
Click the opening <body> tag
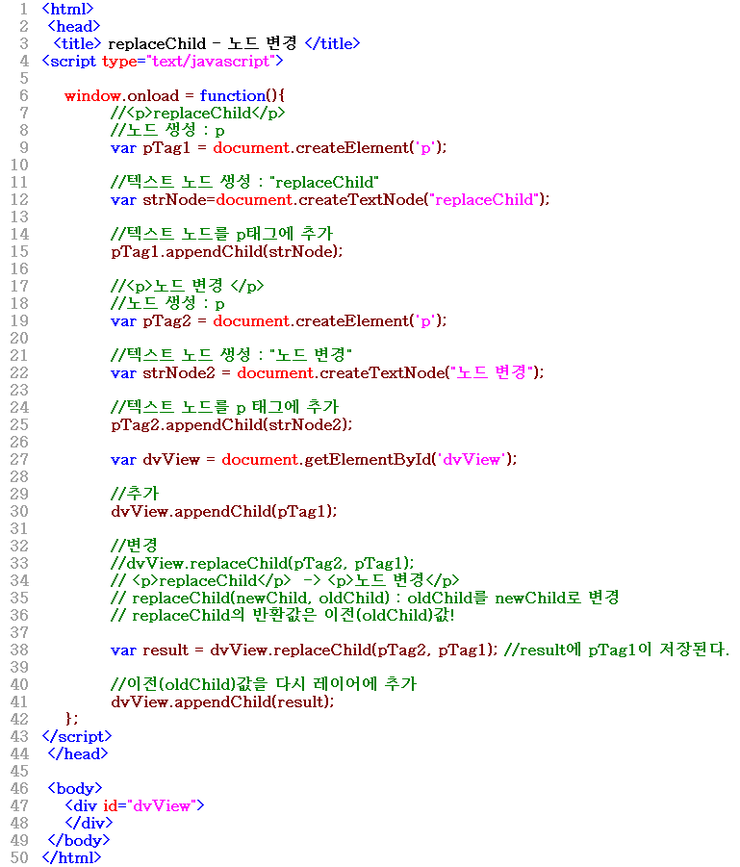click(75, 788)
